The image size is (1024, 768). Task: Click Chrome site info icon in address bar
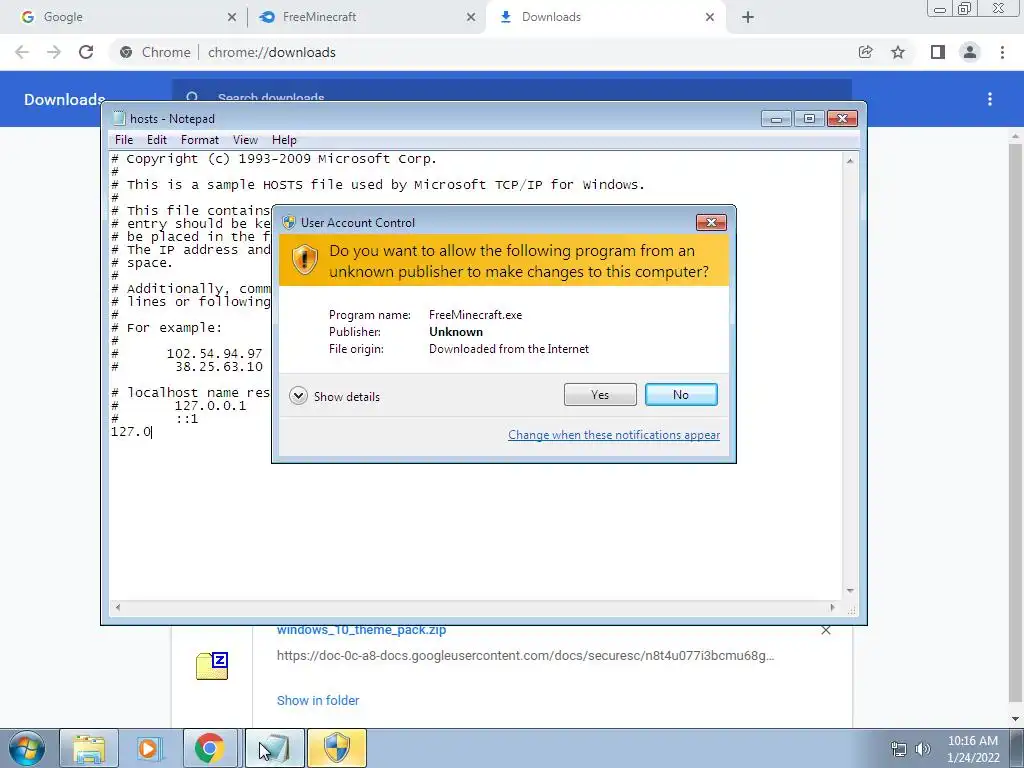point(126,52)
